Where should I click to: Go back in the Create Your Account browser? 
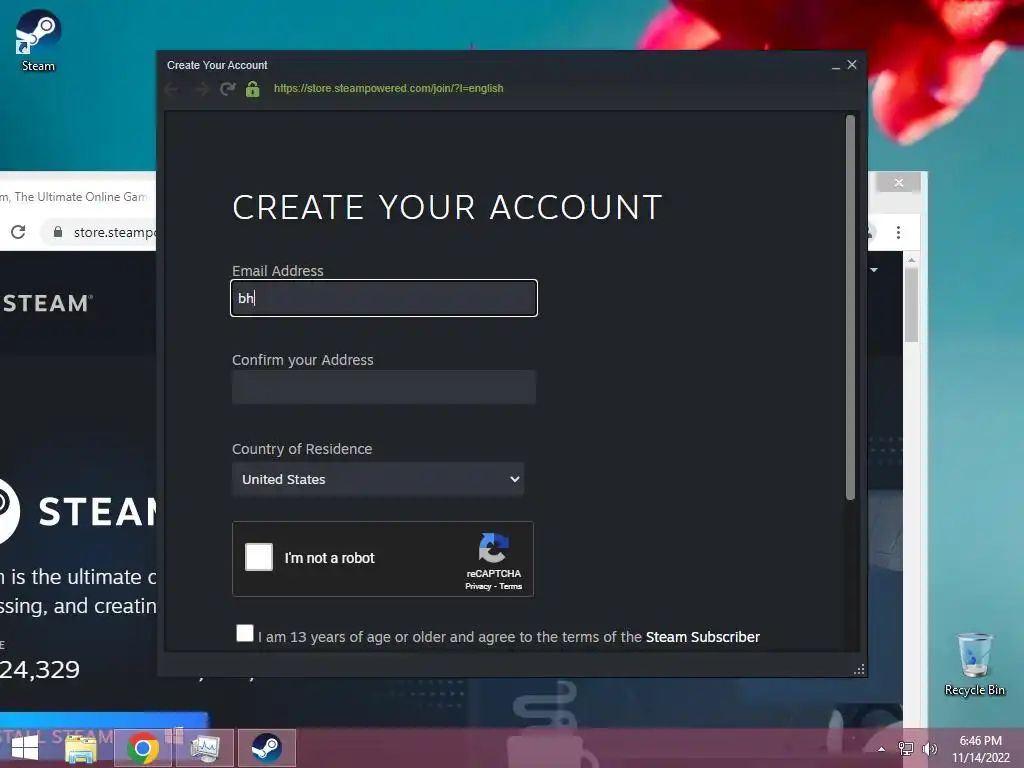[x=172, y=89]
